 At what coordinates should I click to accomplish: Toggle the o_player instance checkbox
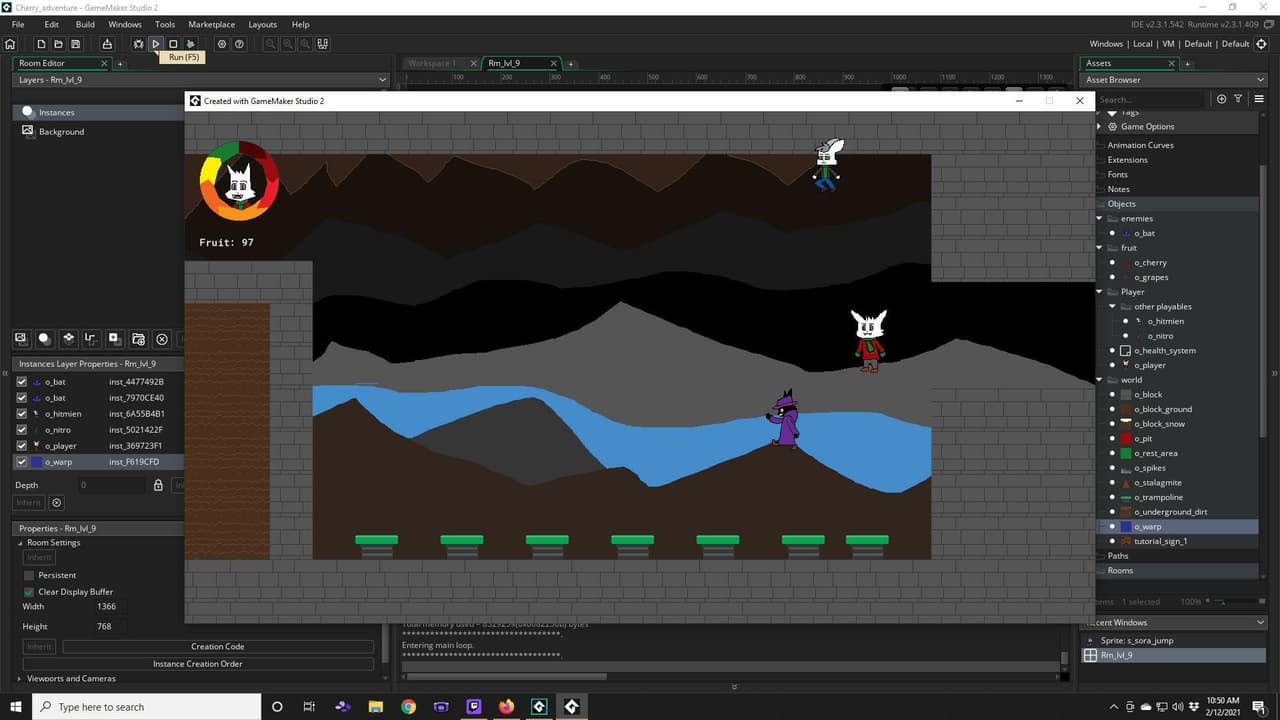[22, 446]
